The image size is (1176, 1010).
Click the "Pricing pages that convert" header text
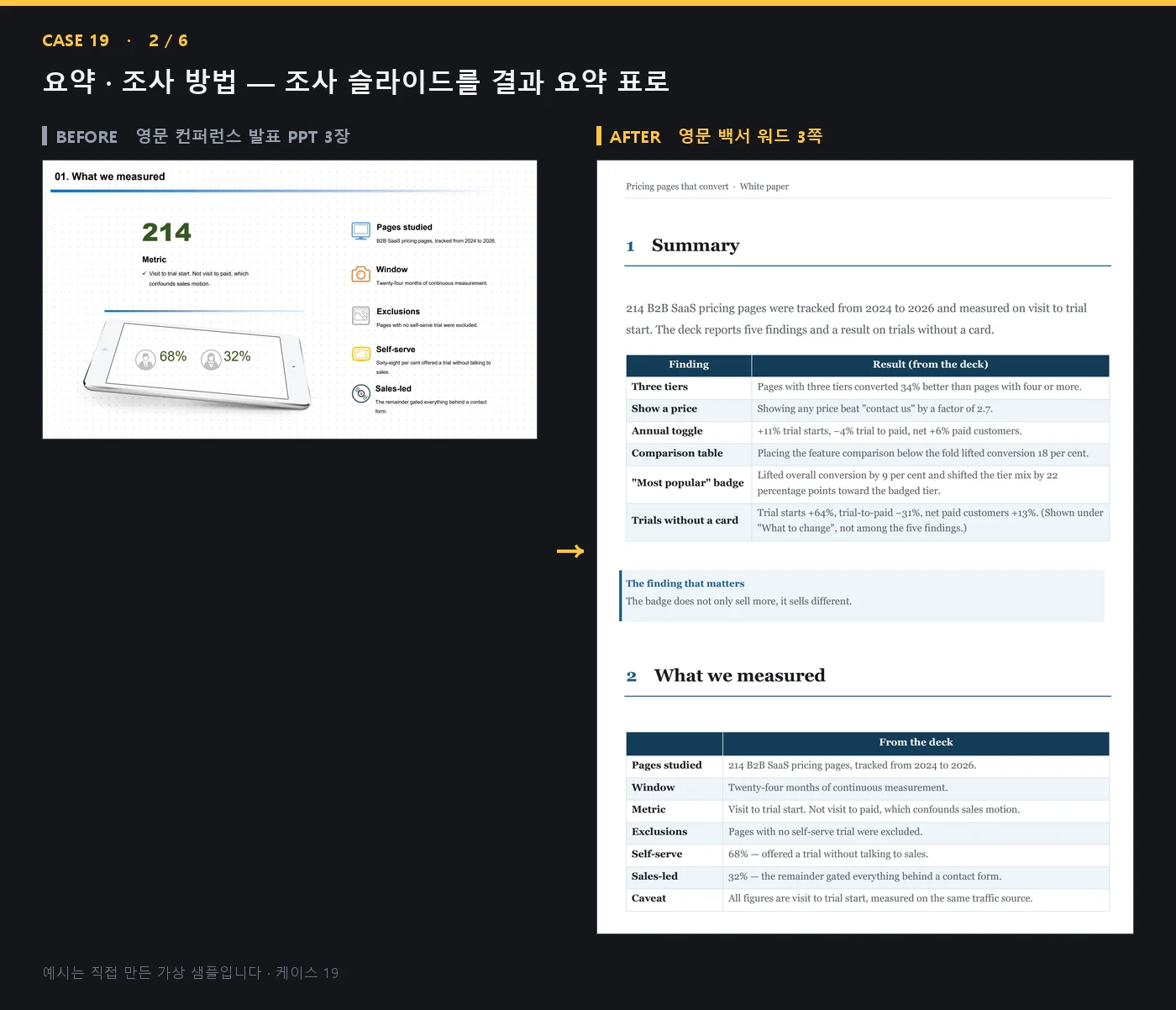click(677, 187)
